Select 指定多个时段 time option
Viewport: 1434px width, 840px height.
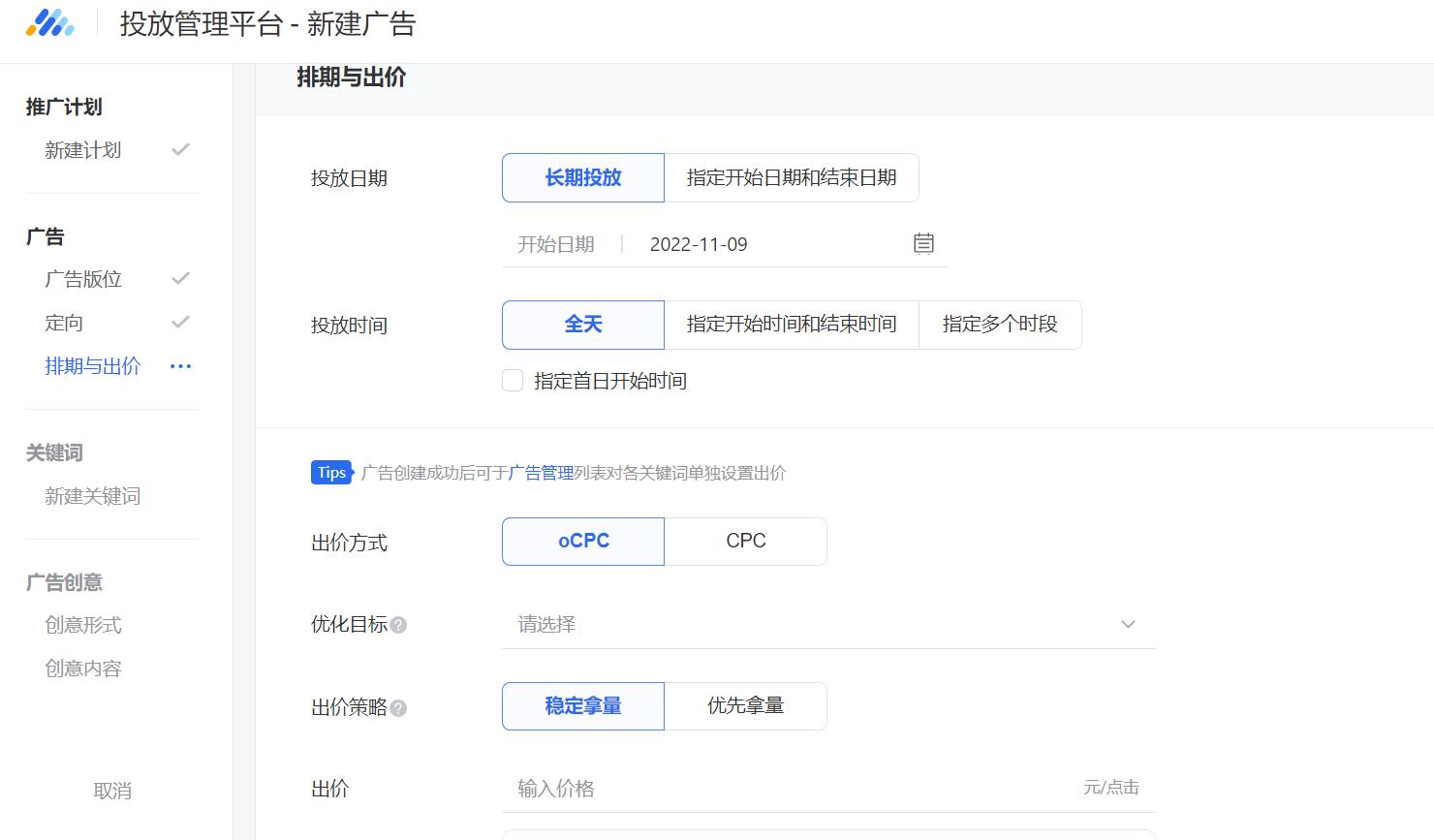tap(999, 325)
